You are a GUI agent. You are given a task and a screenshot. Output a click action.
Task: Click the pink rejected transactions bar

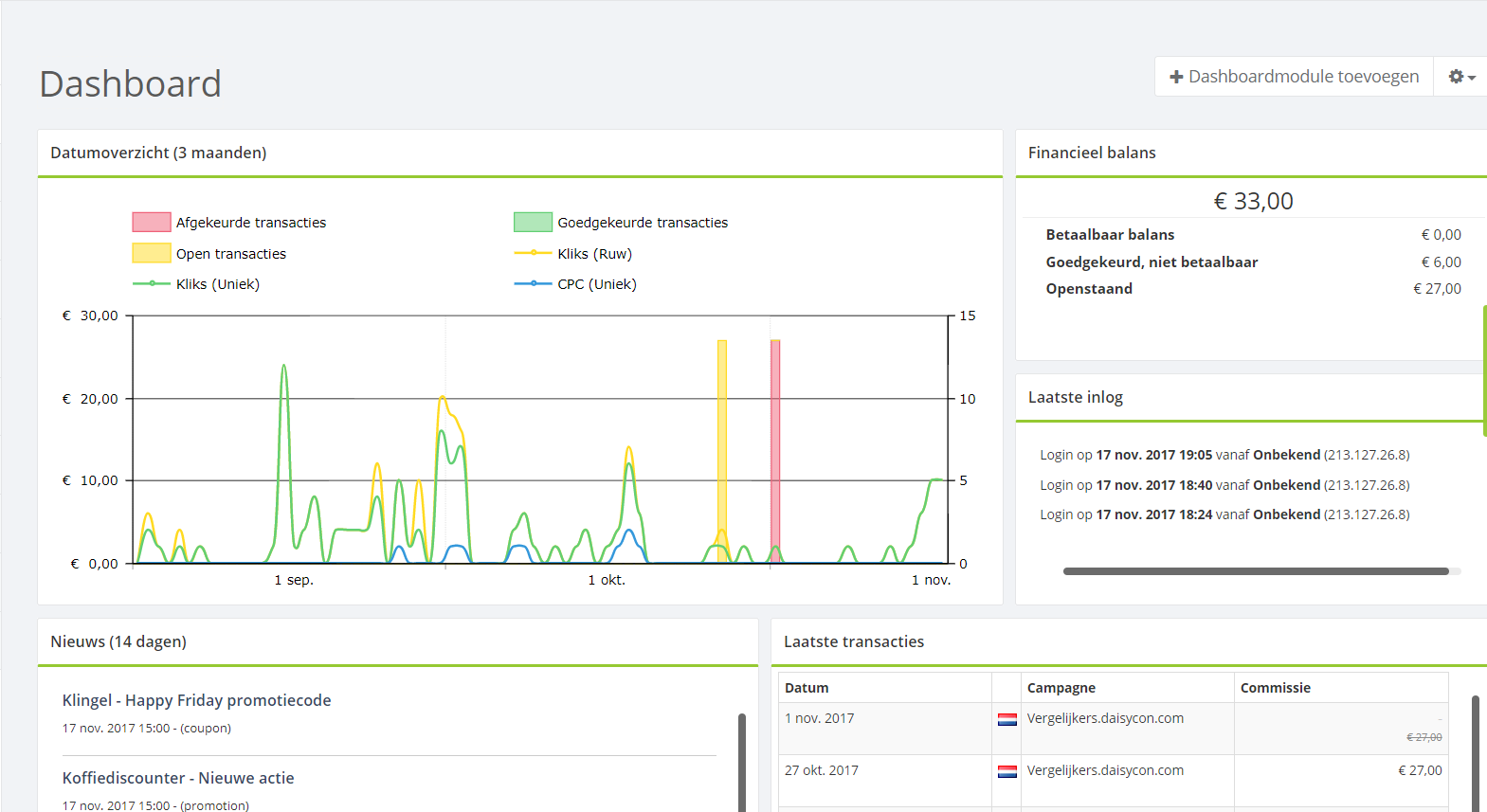point(775,451)
